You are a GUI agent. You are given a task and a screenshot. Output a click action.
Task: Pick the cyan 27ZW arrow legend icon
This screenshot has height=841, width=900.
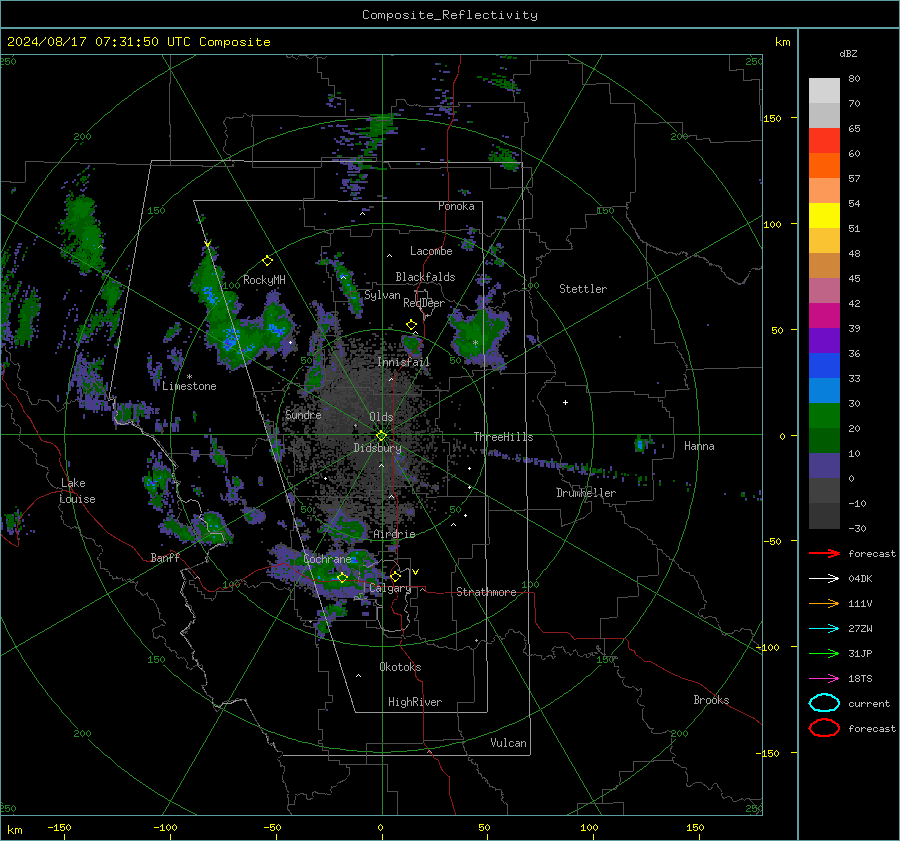coord(824,629)
